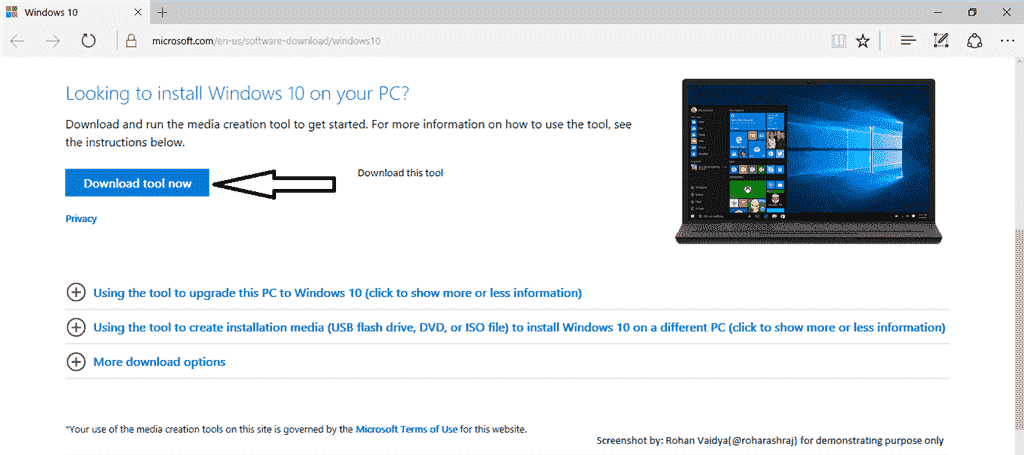The image size is (1024, 455).
Task: Click the Windows 10 laptop image
Action: click(x=808, y=161)
